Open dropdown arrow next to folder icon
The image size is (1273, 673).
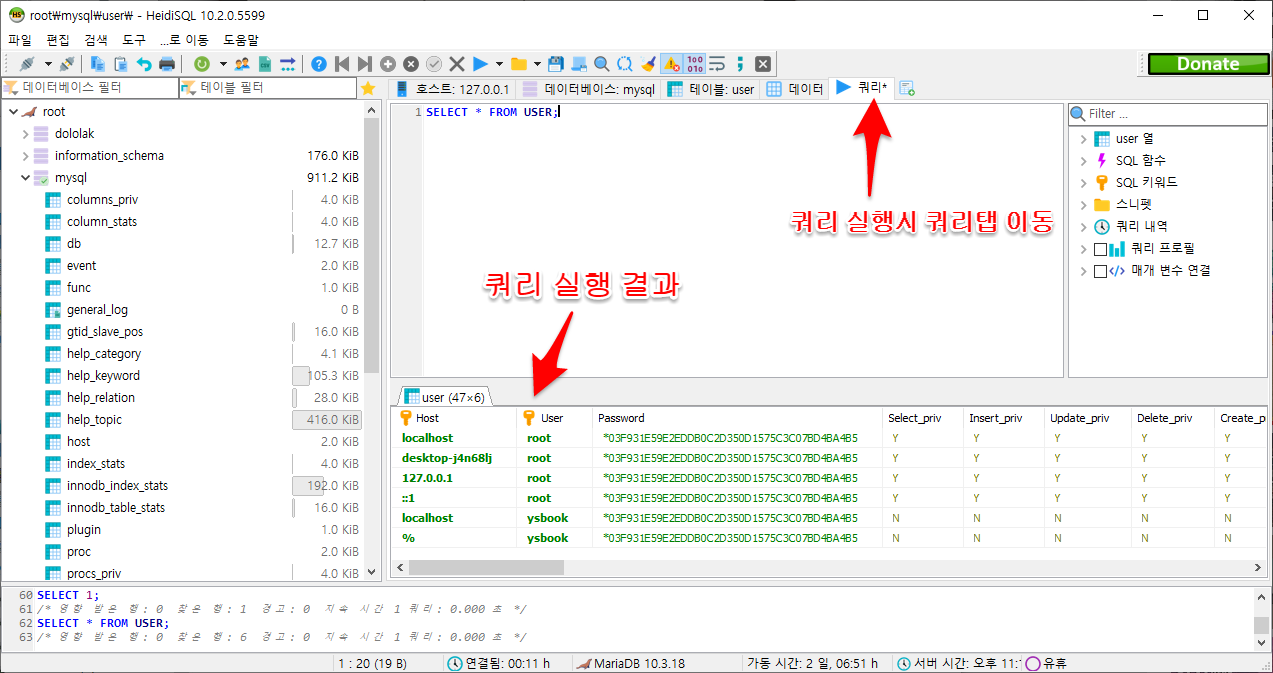[538, 64]
